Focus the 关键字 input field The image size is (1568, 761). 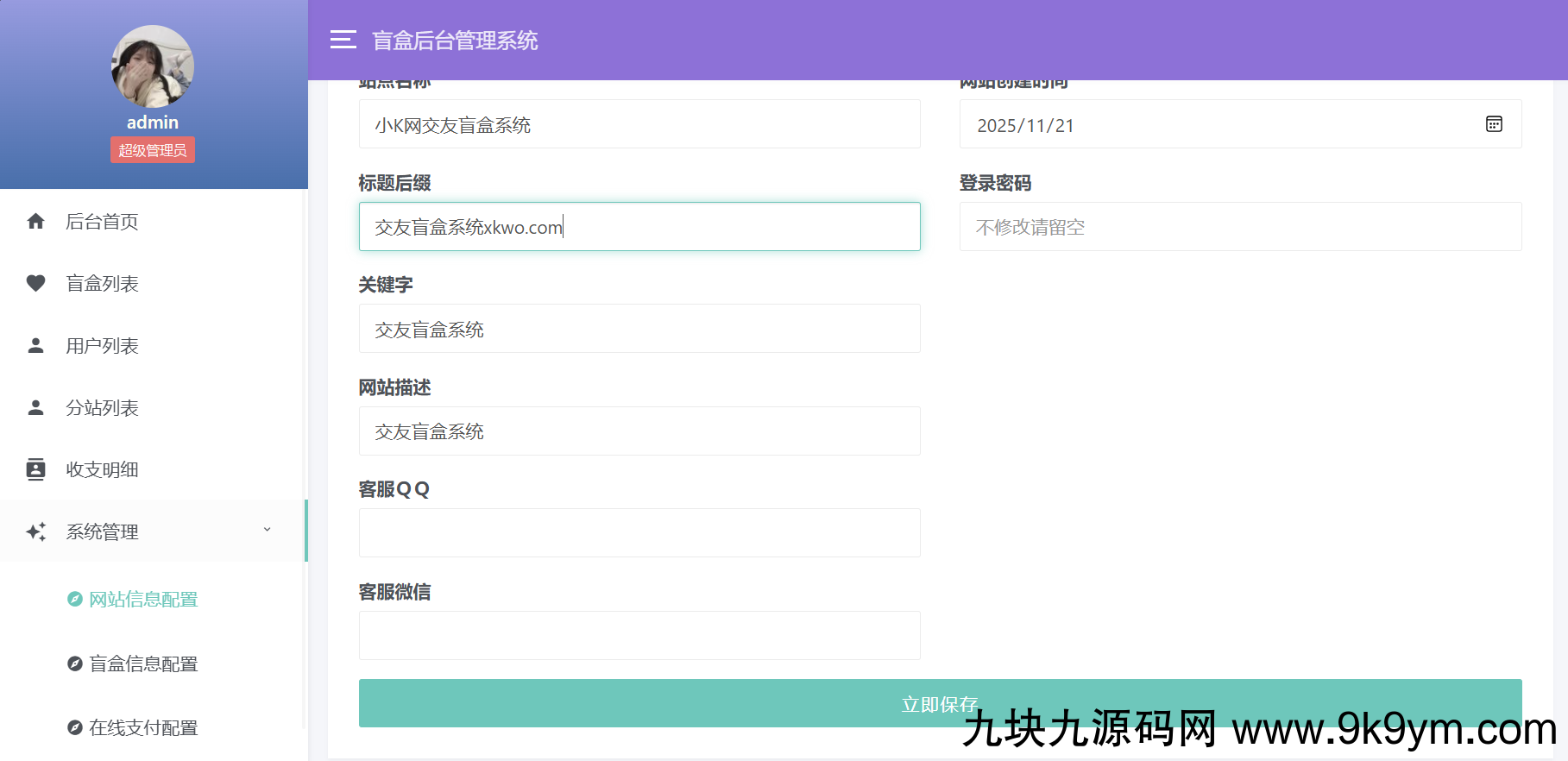click(x=639, y=329)
